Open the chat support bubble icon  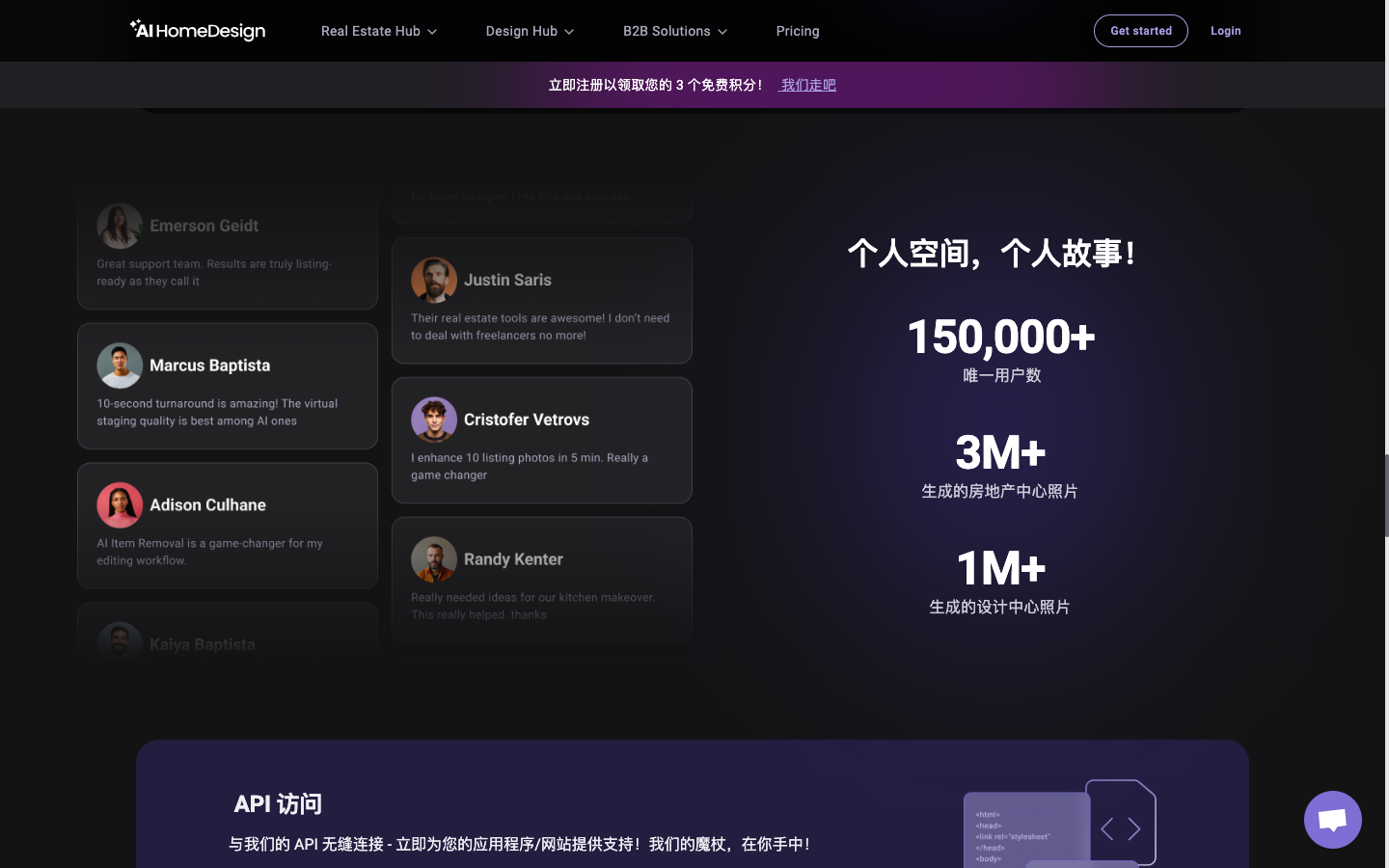pos(1332,820)
